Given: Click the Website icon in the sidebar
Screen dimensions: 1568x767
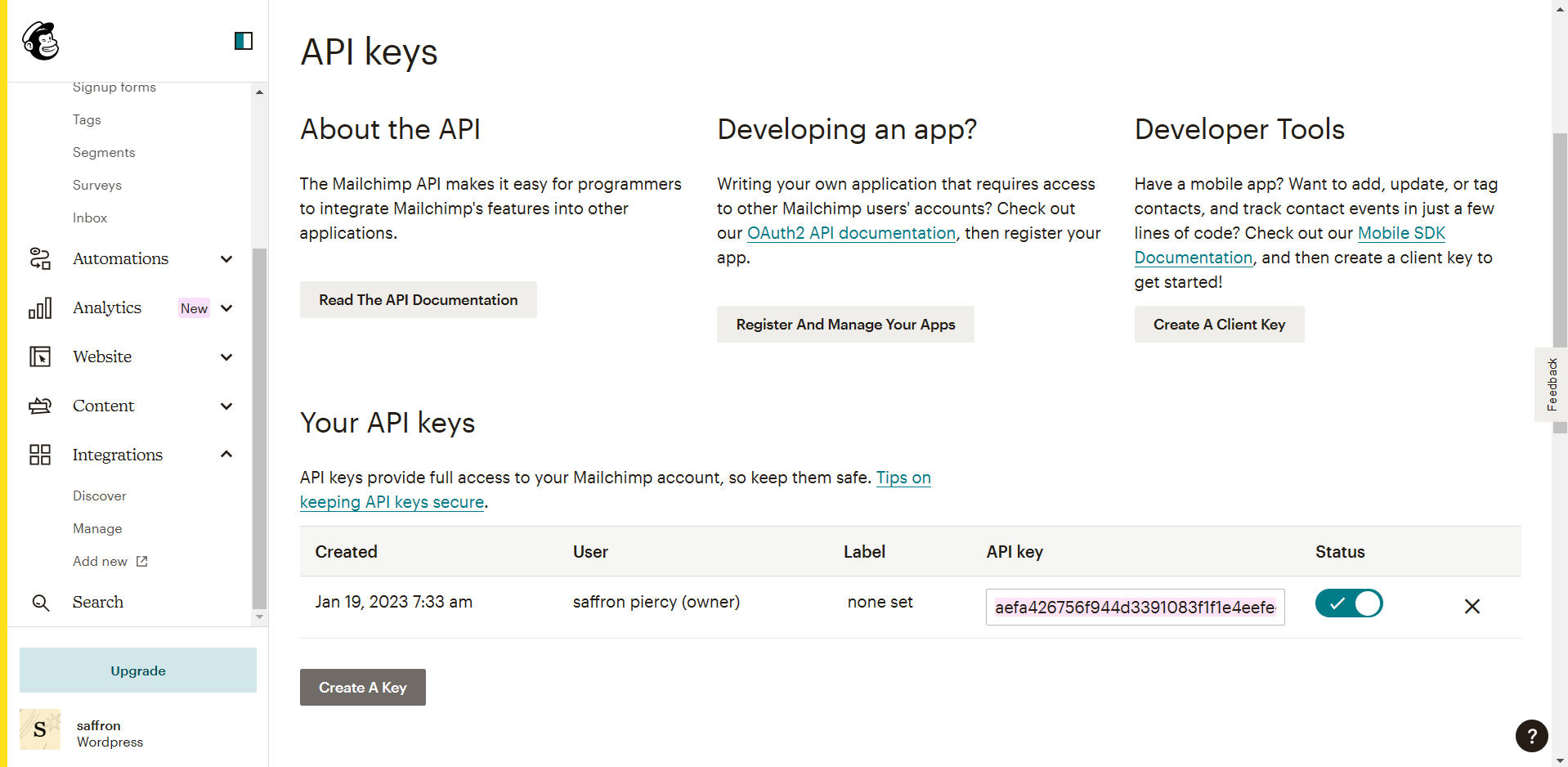Looking at the screenshot, I should coord(40,357).
